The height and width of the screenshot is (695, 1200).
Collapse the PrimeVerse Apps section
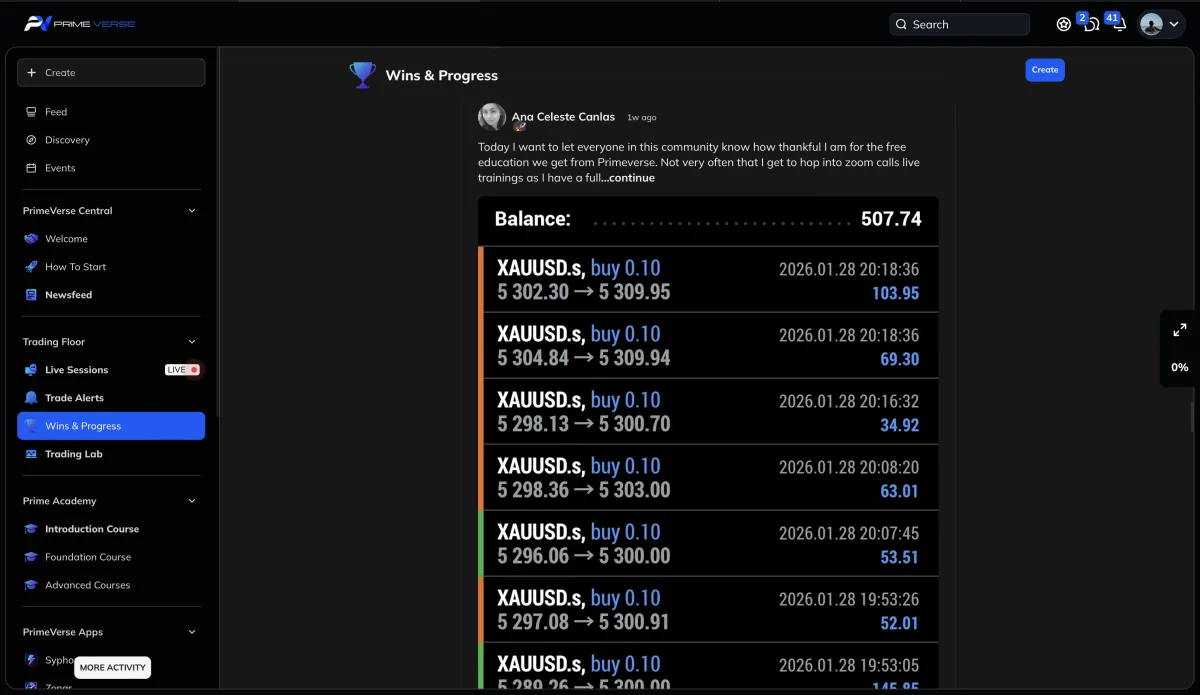(x=192, y=632)
